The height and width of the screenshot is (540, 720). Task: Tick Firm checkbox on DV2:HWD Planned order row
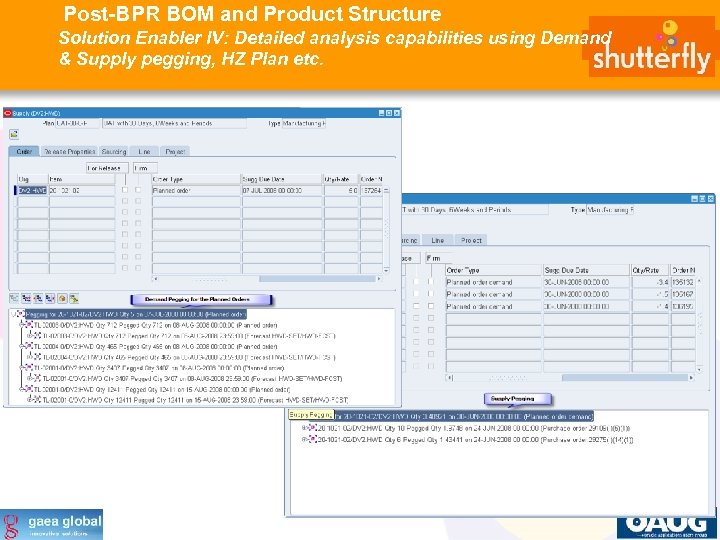[x=138, y=190]
